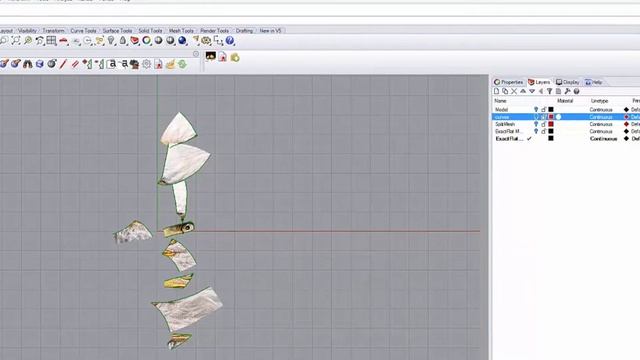Click the current-layer checkmark on bold ExactFlat row

coord(529,139)
